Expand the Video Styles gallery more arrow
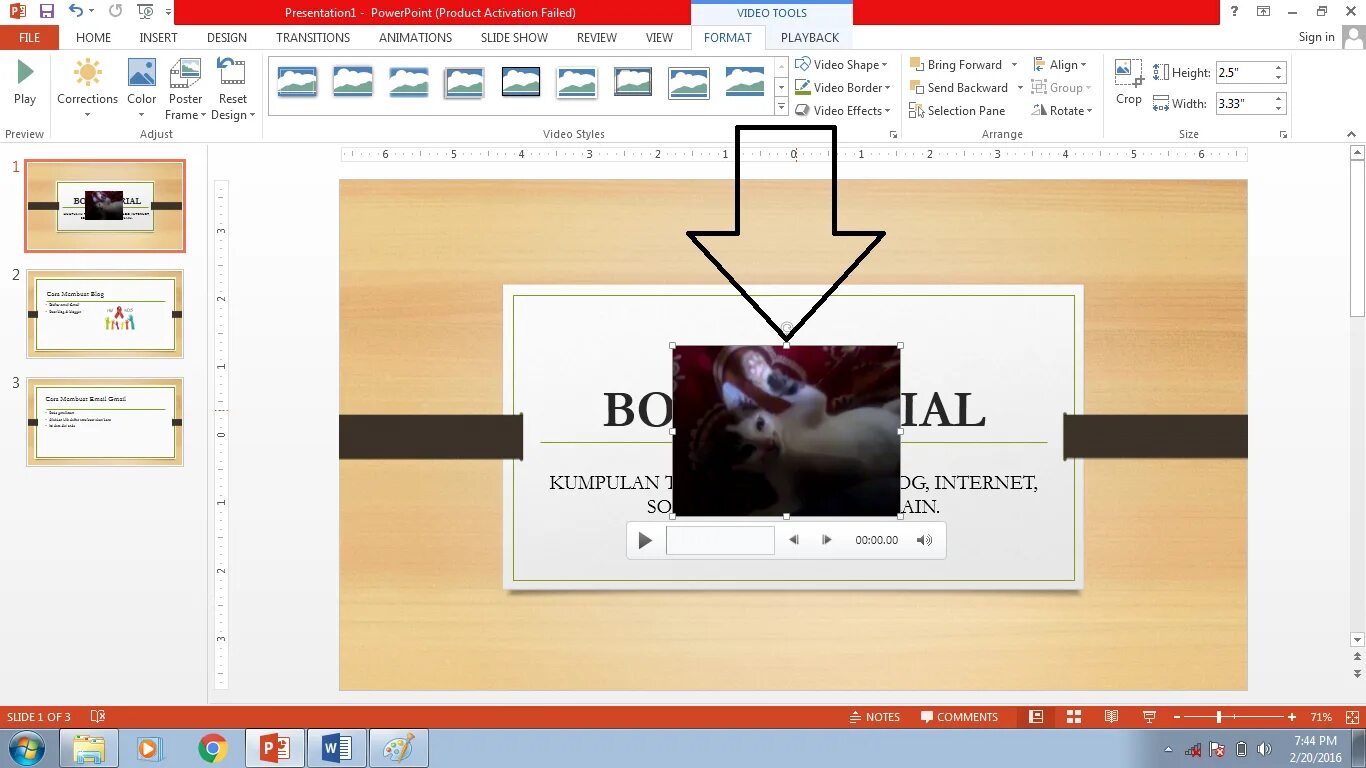 [x=781, y=109]
